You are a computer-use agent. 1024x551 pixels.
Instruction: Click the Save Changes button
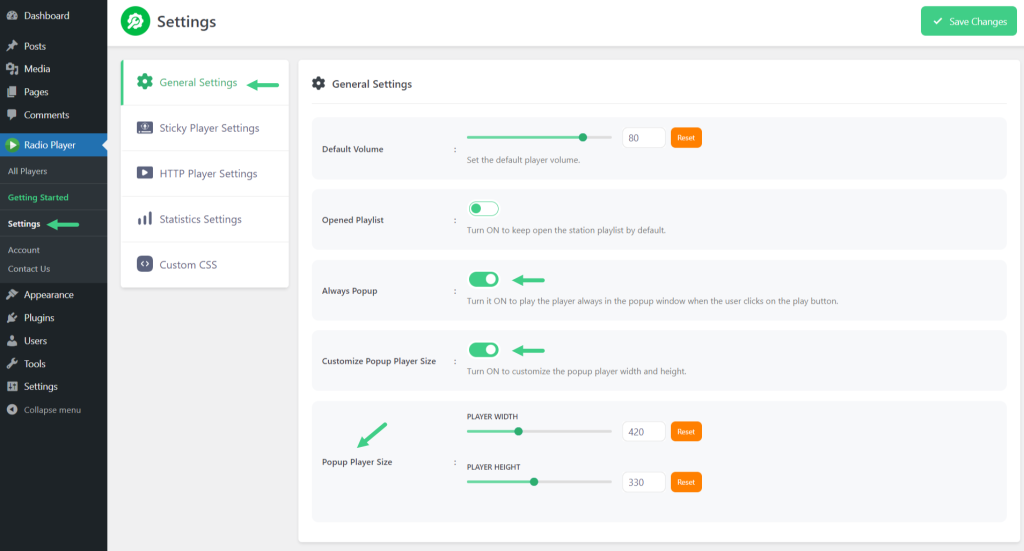pyautogui.click(x=968, y=22)
